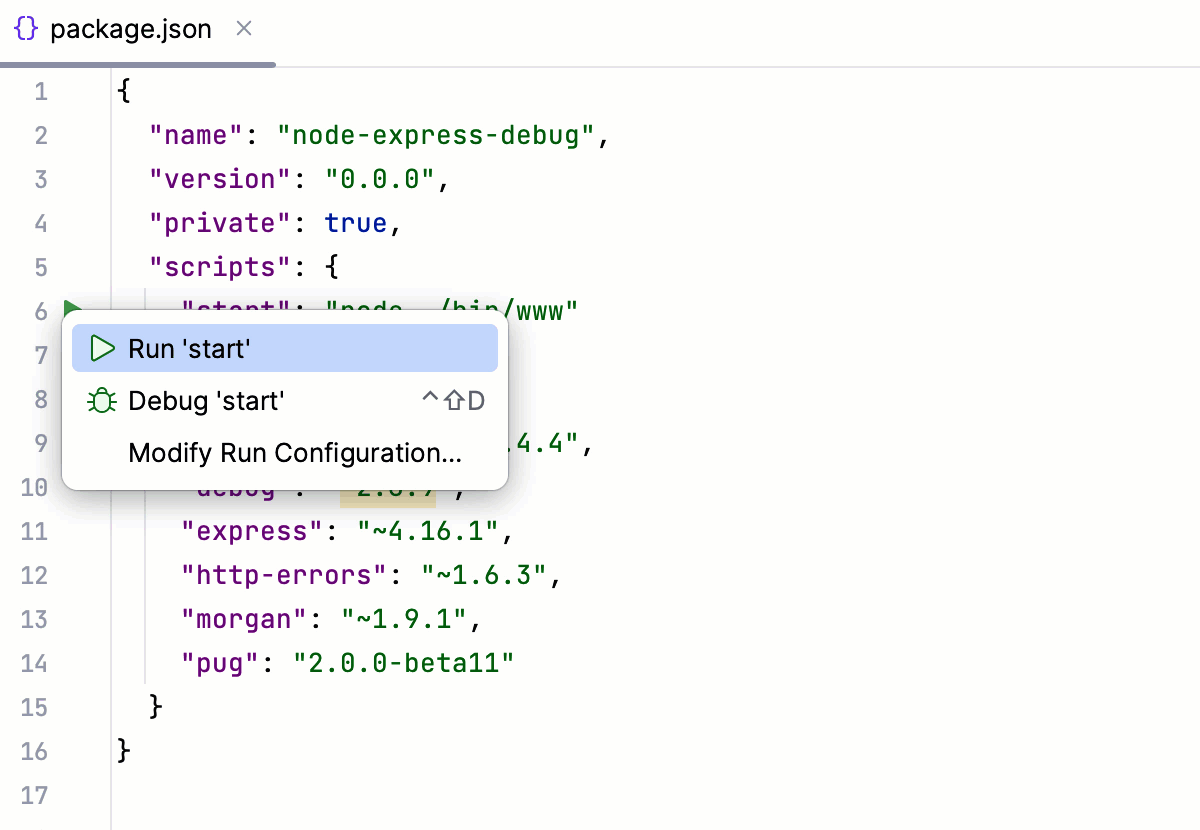Click line number 11
1200x830 pixels.
pos(34,531)
